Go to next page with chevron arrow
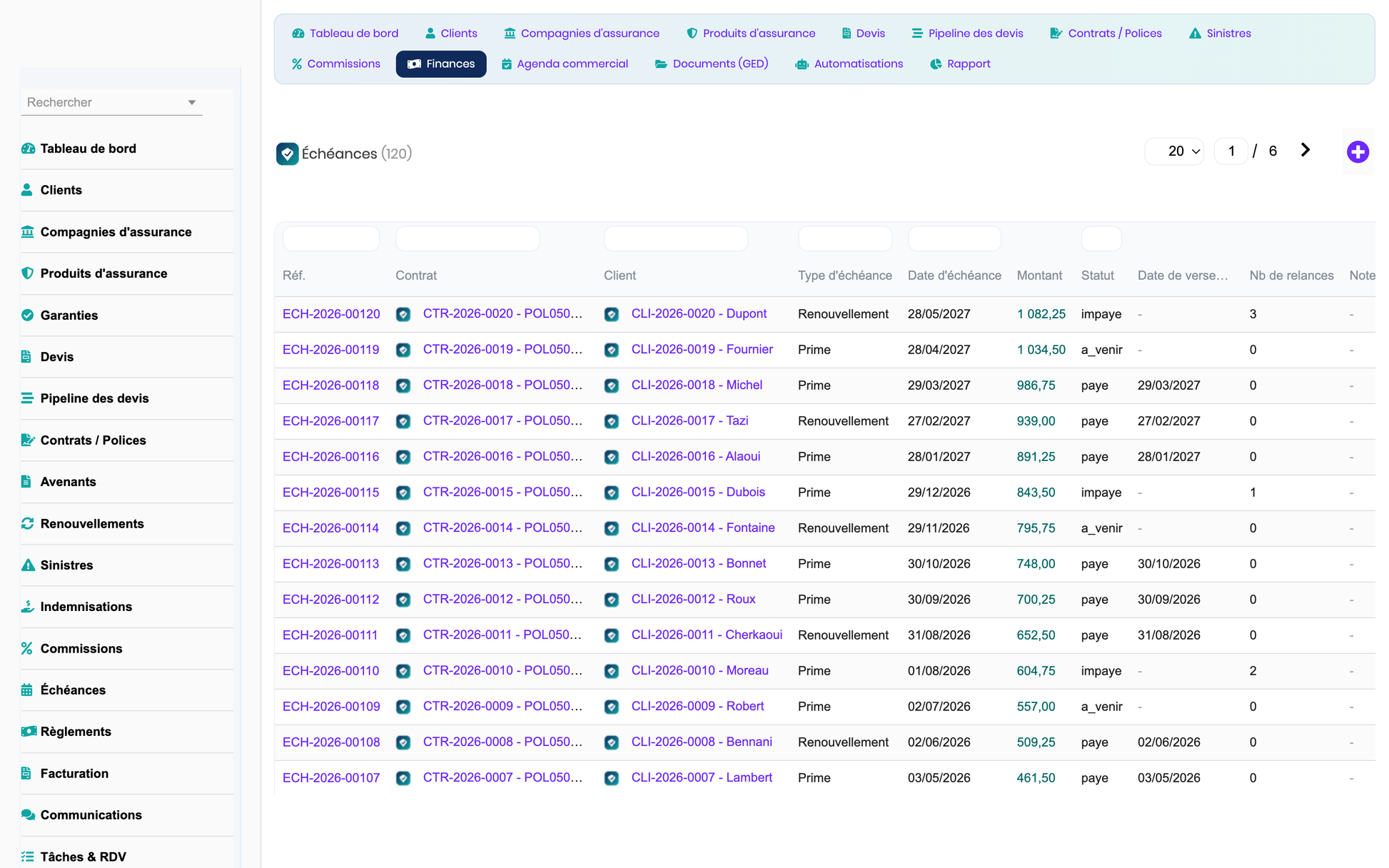 point(1305,150)
